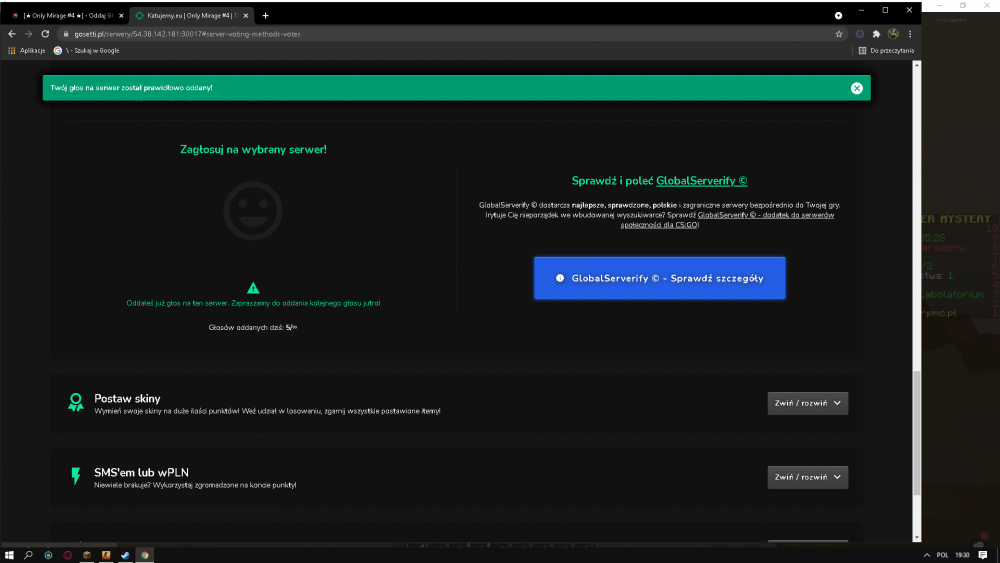Expand the Postaw skiny section
Screen dimensions: 1000x563
point(807,403)
